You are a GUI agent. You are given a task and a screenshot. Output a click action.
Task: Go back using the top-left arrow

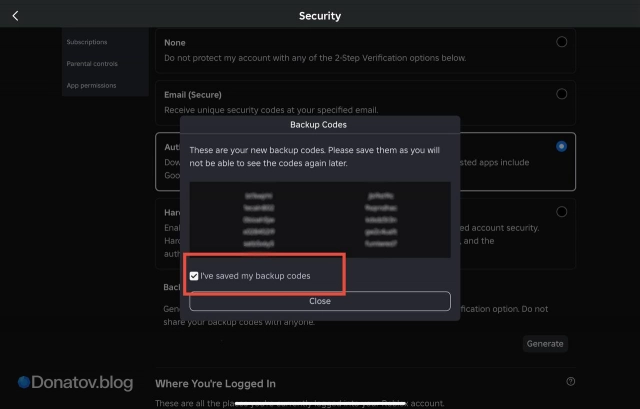pos(15,16)
